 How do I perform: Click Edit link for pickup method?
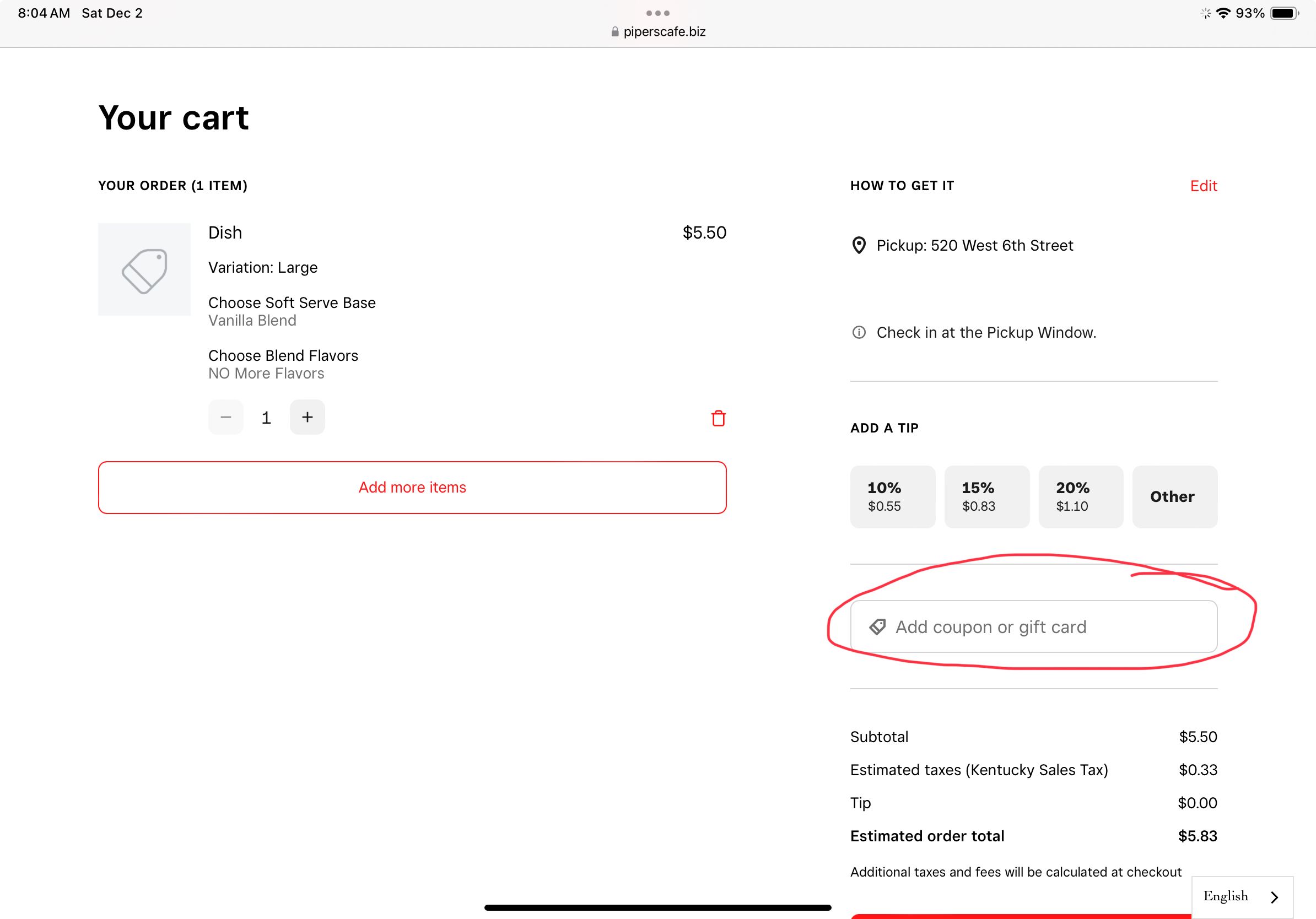(1203, 186)
